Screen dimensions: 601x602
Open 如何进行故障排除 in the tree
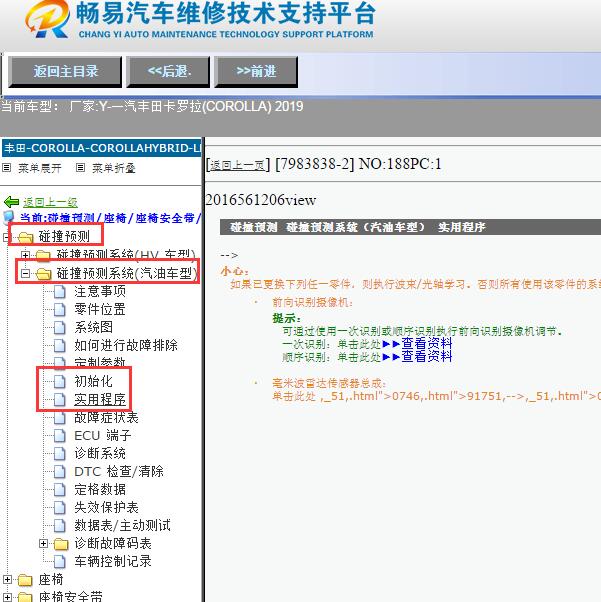[126, 345]
